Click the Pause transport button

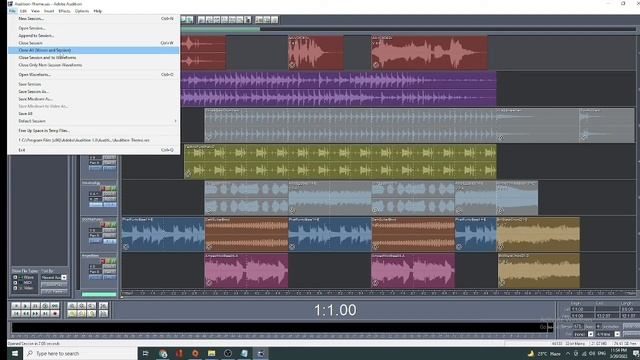[x=35, y=306]
